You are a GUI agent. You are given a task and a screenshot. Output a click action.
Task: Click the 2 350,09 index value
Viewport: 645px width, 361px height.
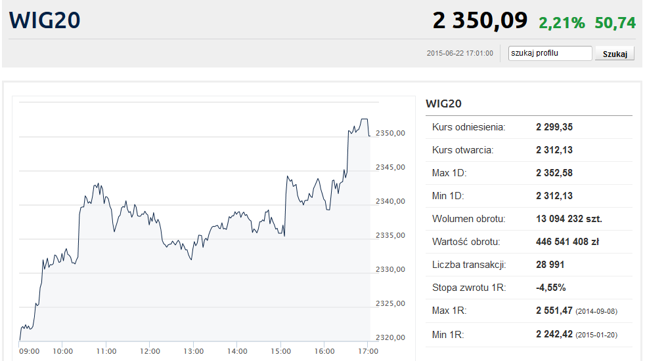(480, 20)
